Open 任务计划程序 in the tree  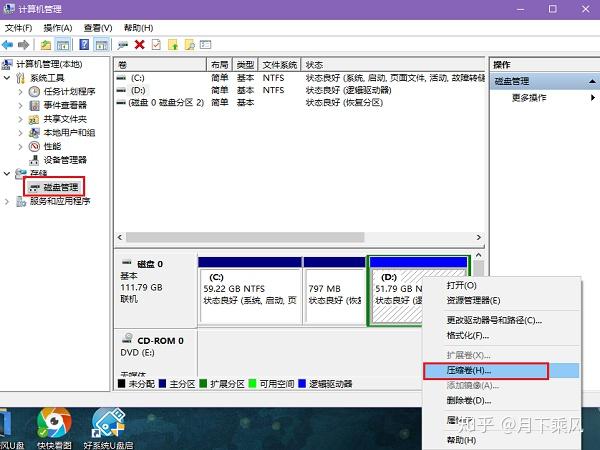pos(69,91)
